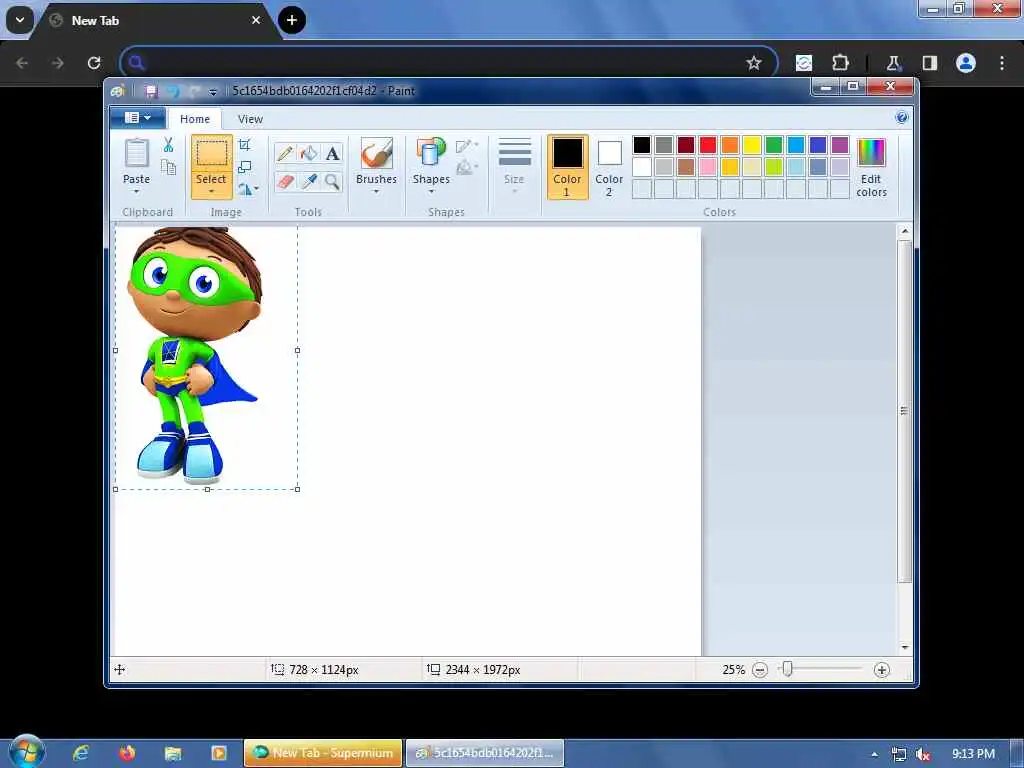Show hidden system tray icons arrow
Image resolution: width=1024 pixels, height=768 pixels.
(874, 754)
